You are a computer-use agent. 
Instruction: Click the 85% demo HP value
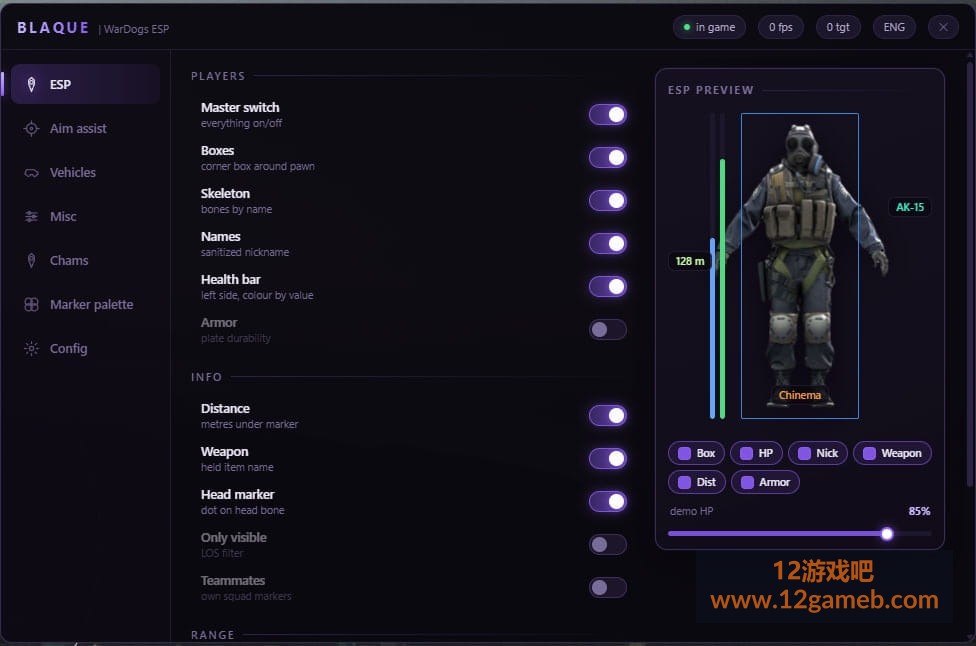919,511
